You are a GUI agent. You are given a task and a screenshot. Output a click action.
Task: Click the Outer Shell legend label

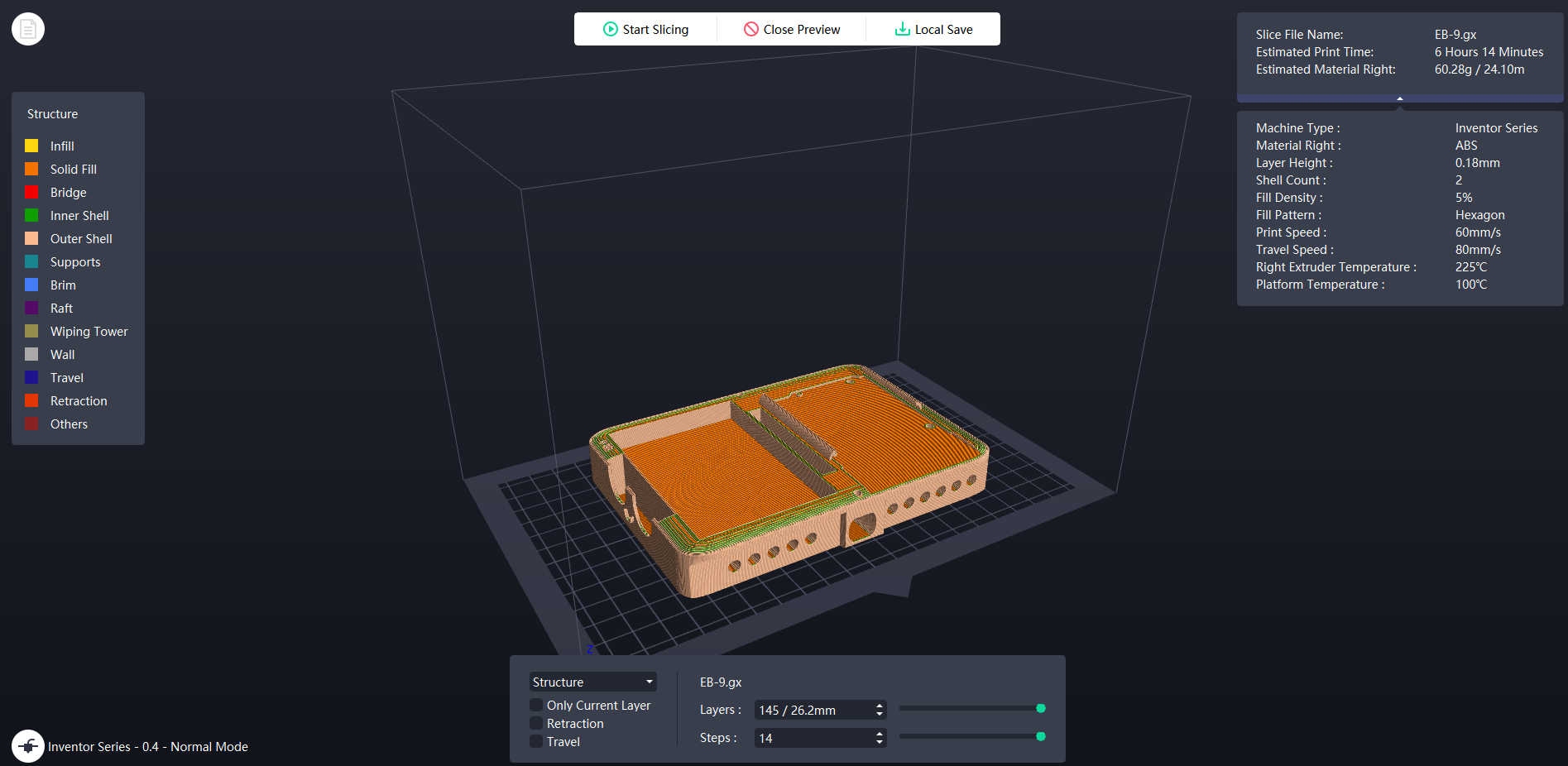point(81,238)
